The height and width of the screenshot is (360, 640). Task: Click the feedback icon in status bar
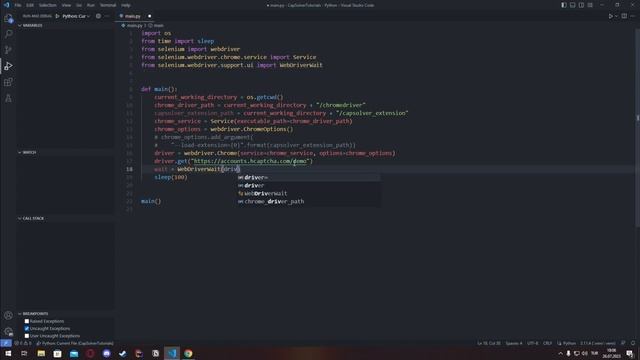623,343
